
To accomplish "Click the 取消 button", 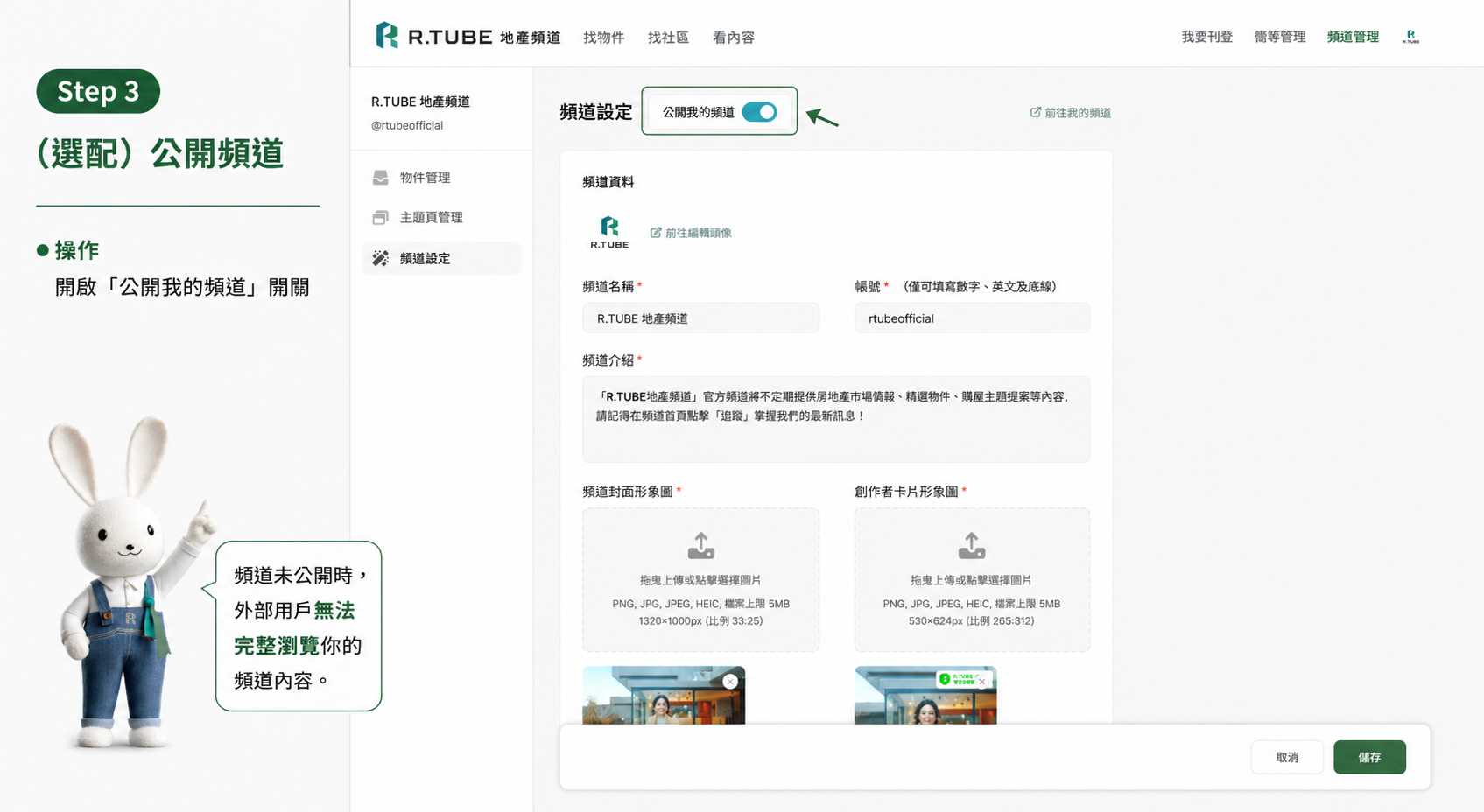I will click(1287, 757).
